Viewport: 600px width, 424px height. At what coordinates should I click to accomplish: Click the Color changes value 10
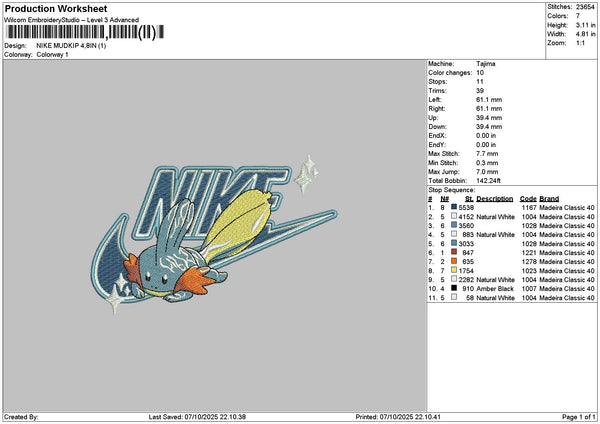point(480,73)
